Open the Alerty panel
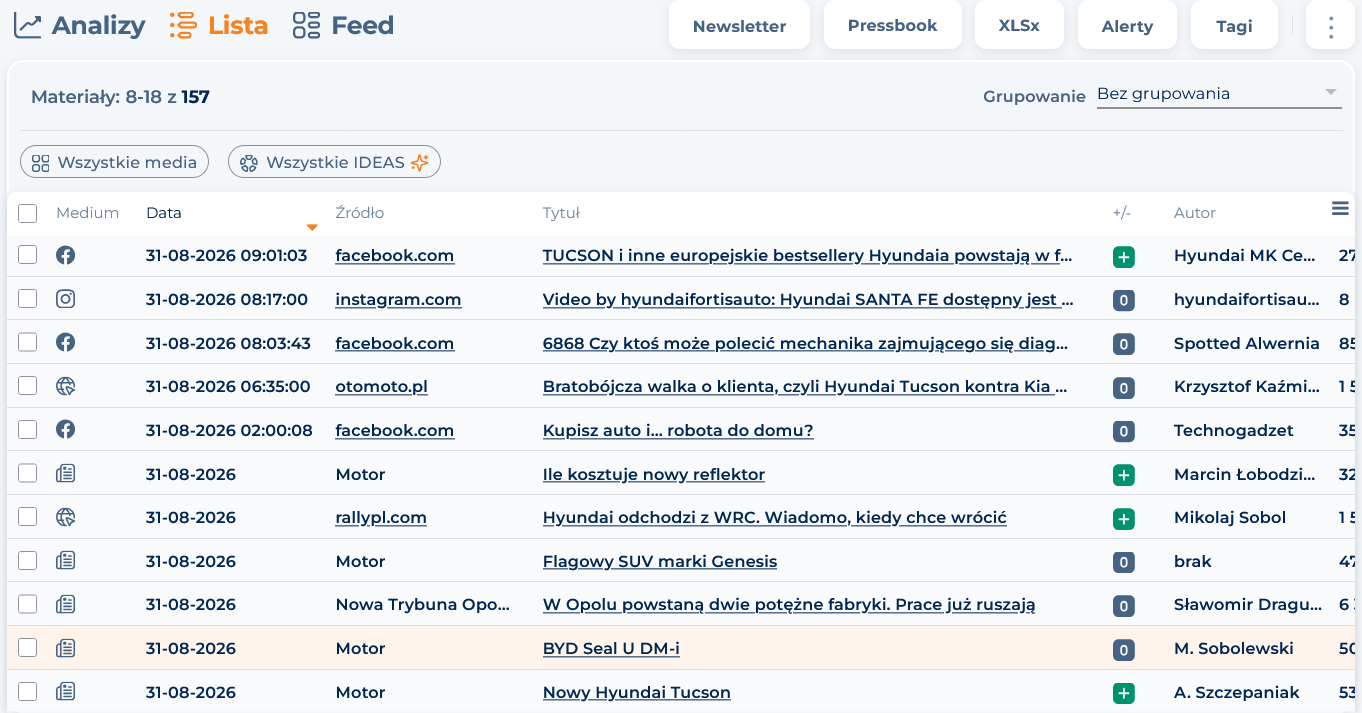Image resolution: width=1362 pixels, height=713 pixels. coord(1127,26)
